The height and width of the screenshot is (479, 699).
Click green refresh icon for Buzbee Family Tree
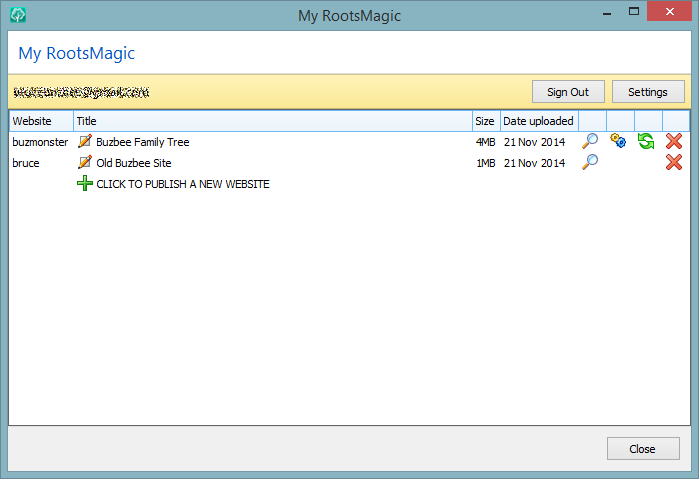[x=646, y=141]
